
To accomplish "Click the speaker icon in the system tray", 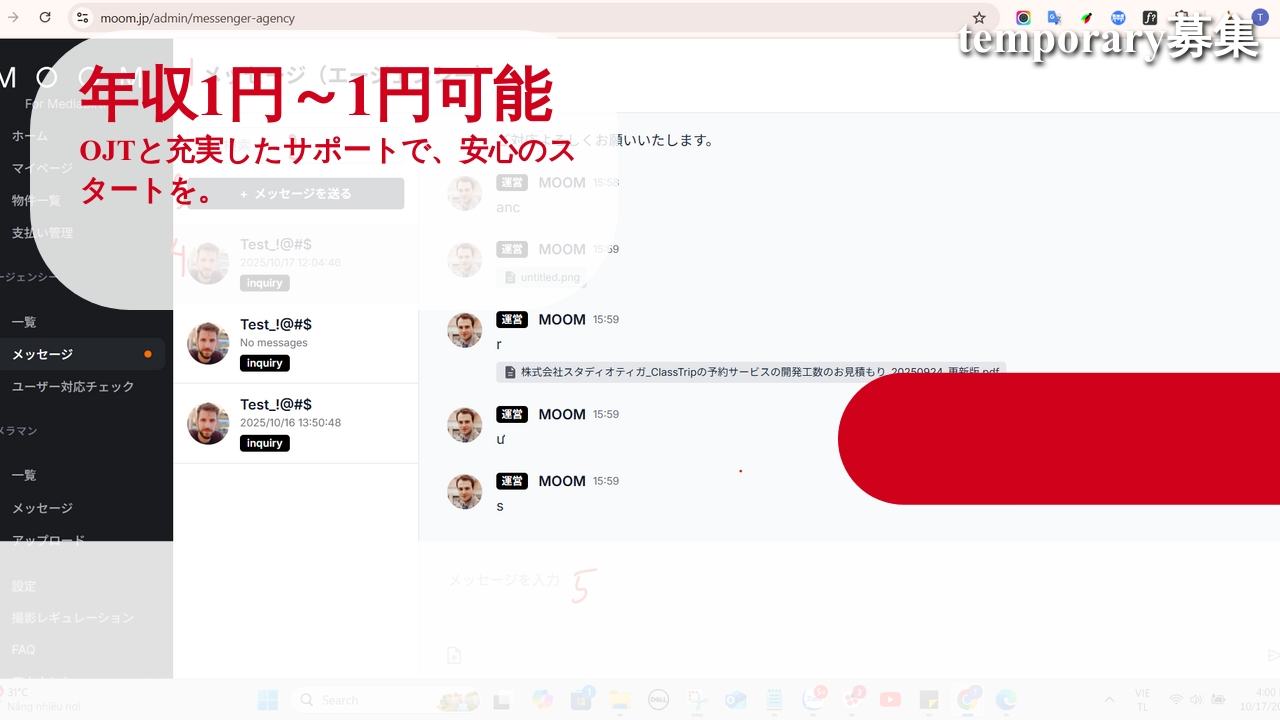I will tap(1196, 699).
